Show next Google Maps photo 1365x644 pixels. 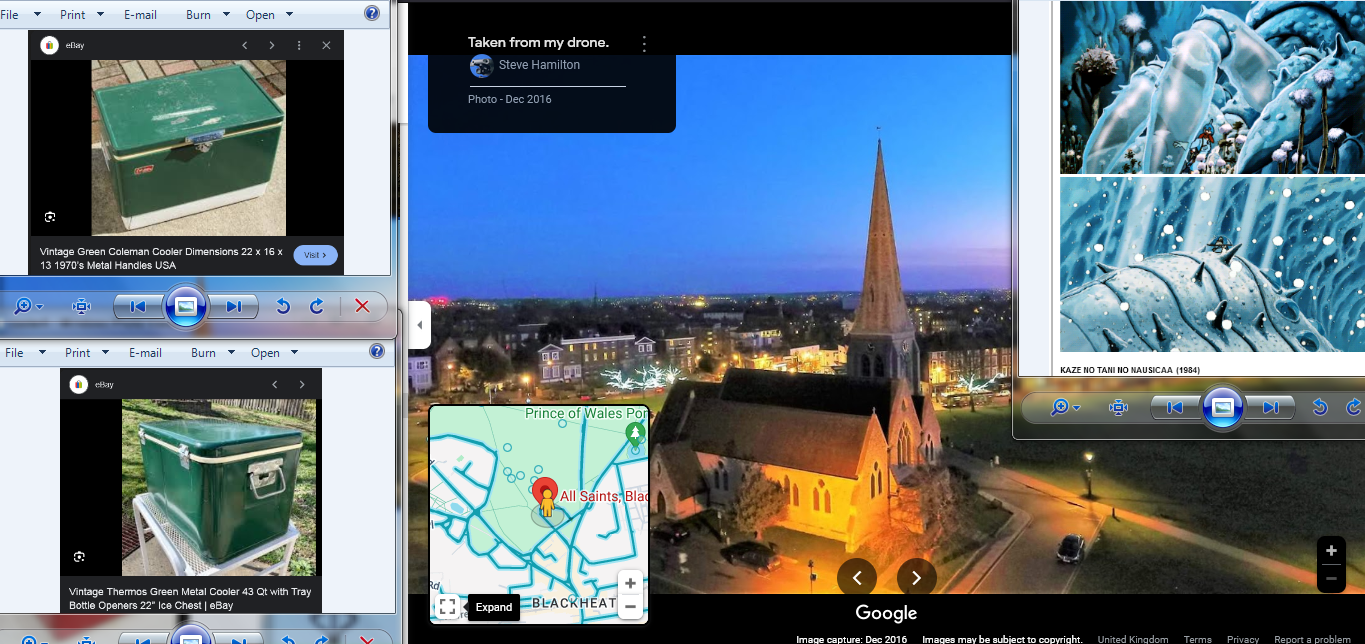coord(917,577)
